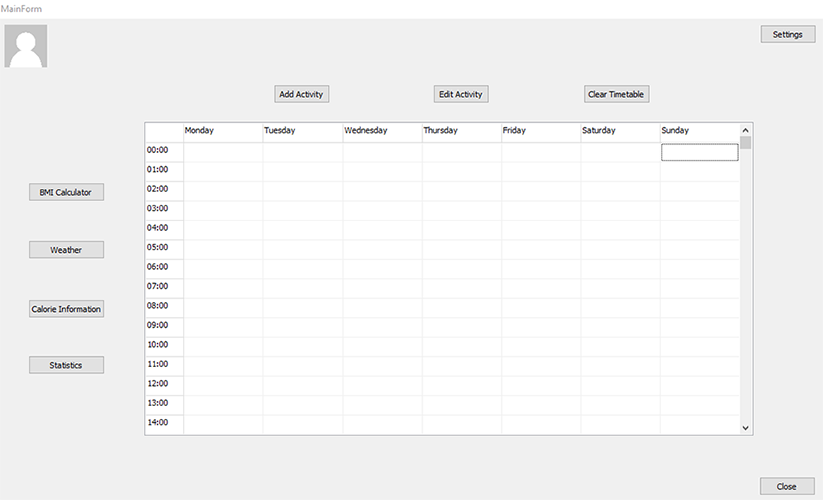Image resolution: width=823 pixels, height=500 pixels.
Task: Select the Friday 09:00 timetable cell
Action: point(541,327)
